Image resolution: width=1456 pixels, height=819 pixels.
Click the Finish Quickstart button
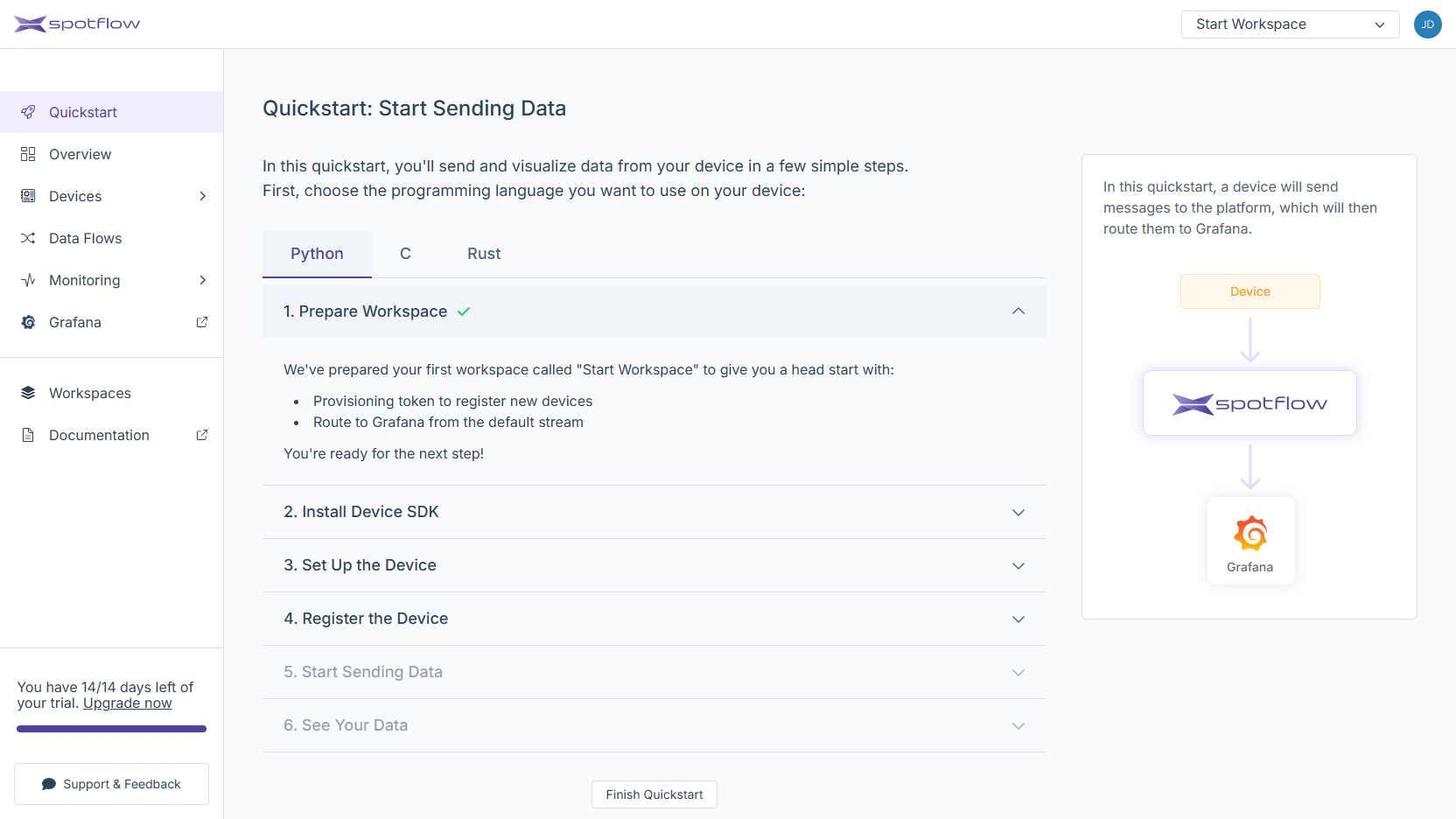[654, 794]
